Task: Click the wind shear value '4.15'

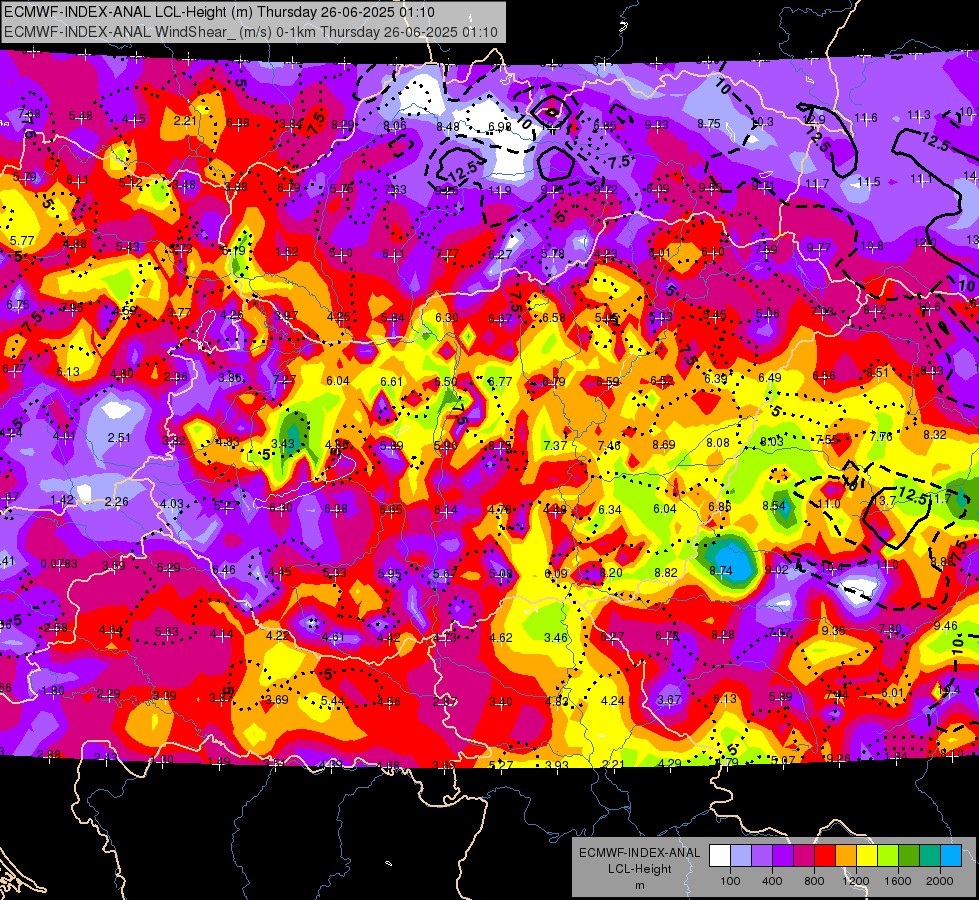Action: coord(134,118)
